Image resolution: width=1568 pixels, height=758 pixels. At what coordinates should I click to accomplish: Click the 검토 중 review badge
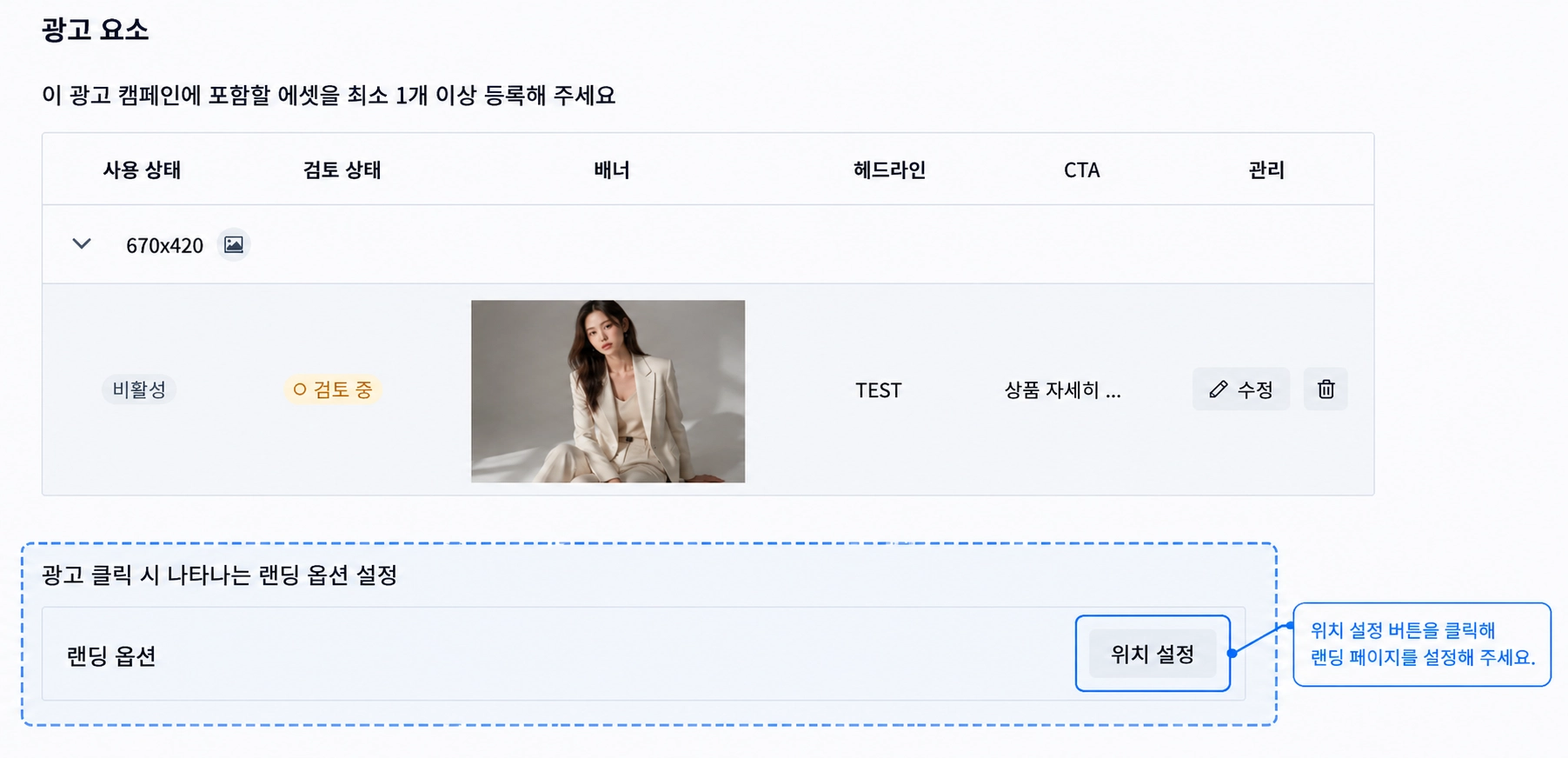pyautogui.click(x=333, y=389)
